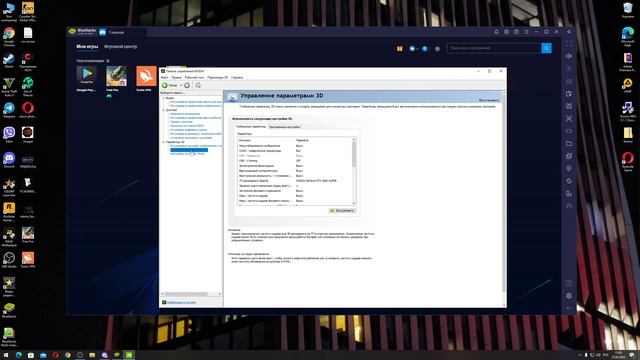
Task: Switch to Мои игры tab in BlueStacks
Action: (87, 47)
